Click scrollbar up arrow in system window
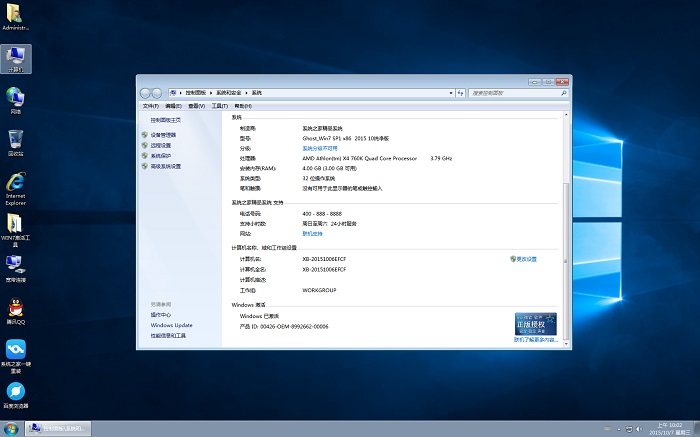The image size is (700, 437). [566, 115]
